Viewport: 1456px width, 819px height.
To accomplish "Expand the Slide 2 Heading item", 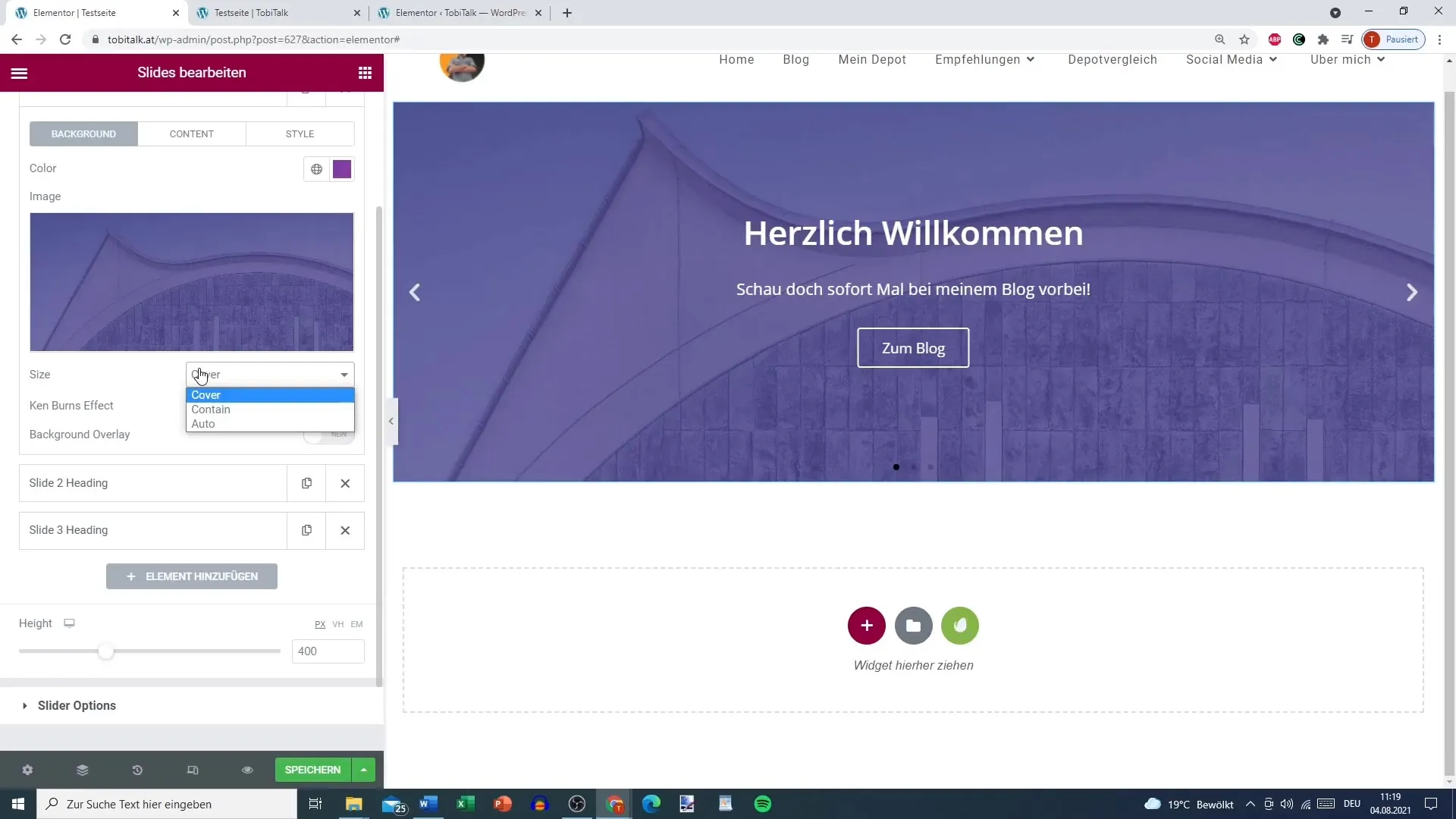I will [152, 483].
